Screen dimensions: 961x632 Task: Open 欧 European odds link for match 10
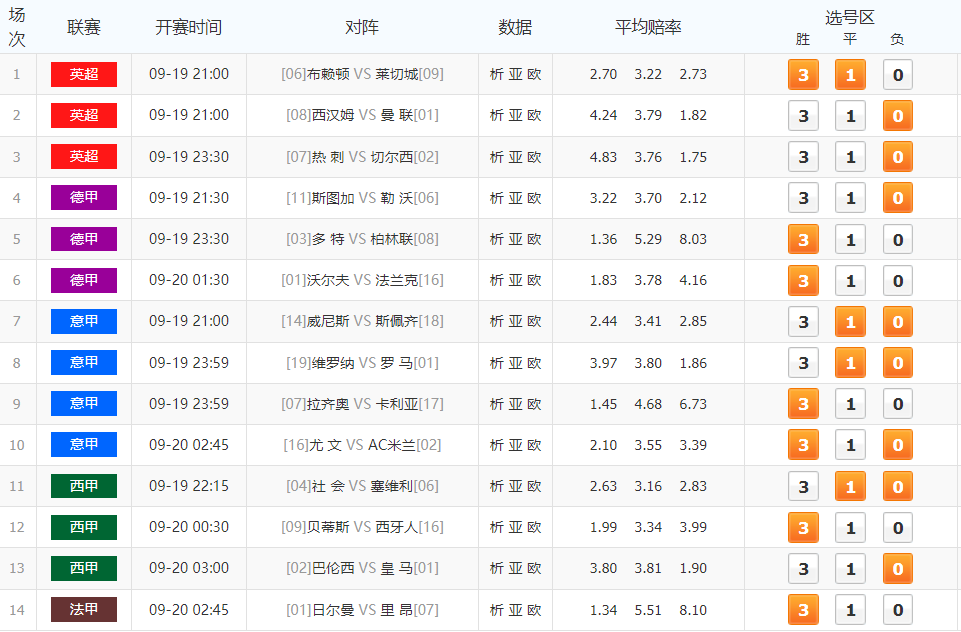(x=534, y=445)
